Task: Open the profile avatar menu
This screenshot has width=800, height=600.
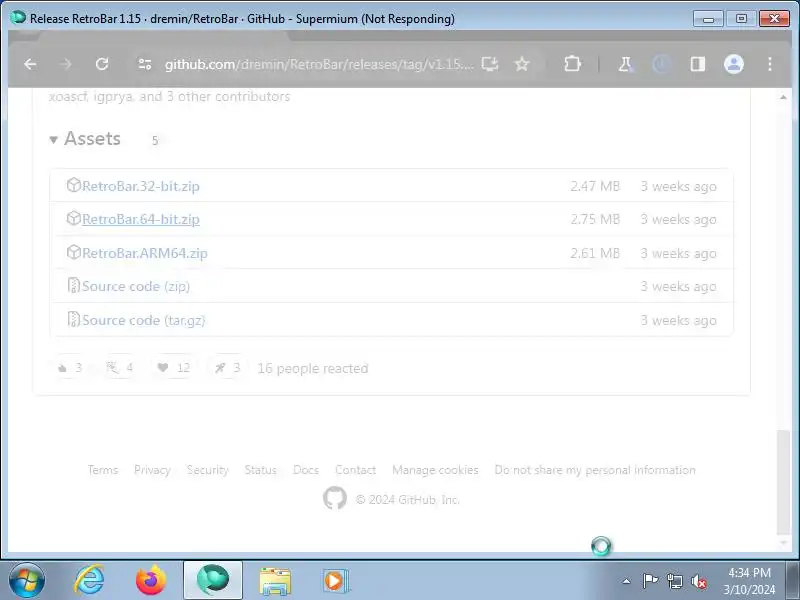Action: click(734, 64)
